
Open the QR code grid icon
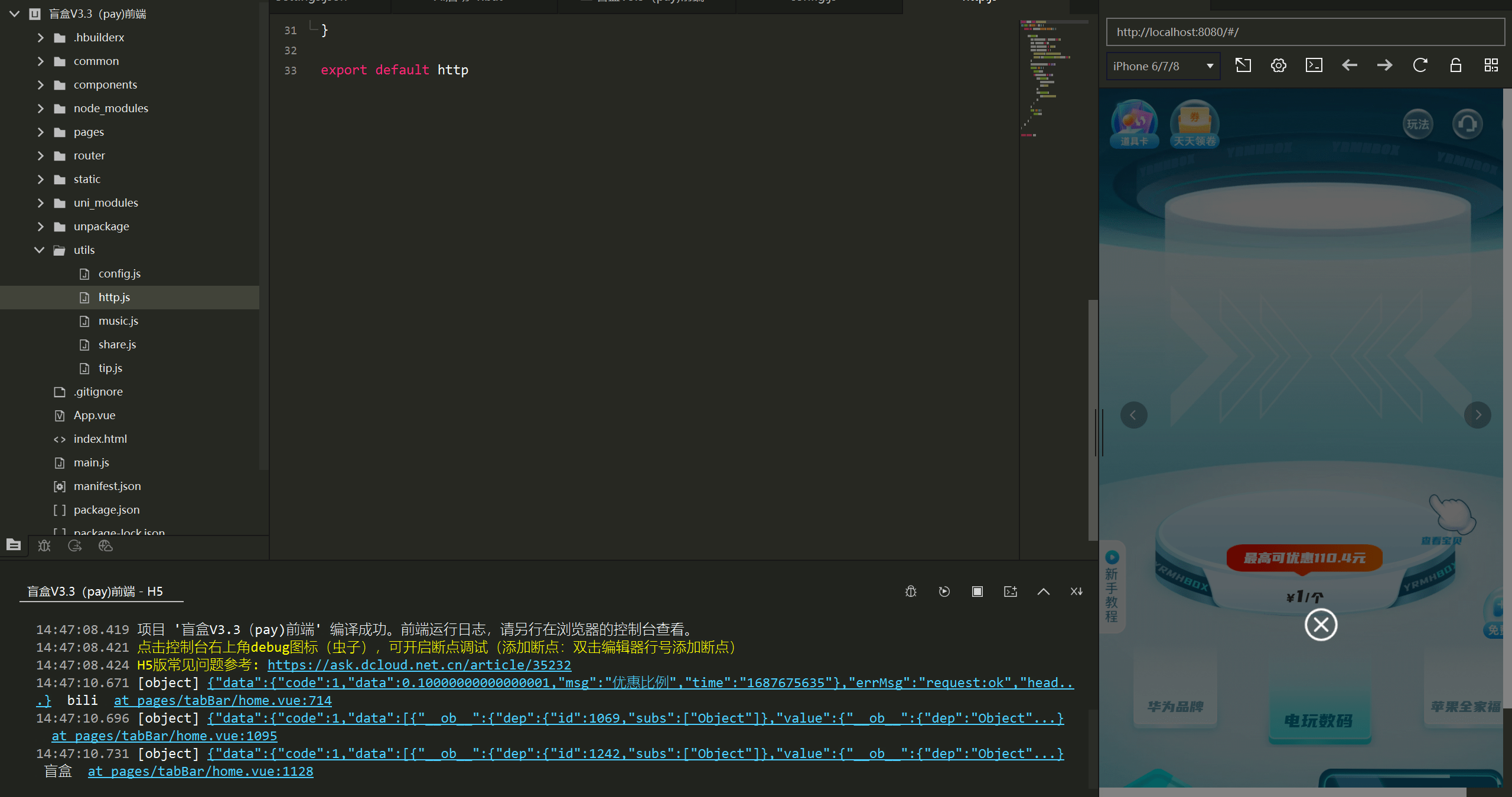click(x=1491, y=66)
